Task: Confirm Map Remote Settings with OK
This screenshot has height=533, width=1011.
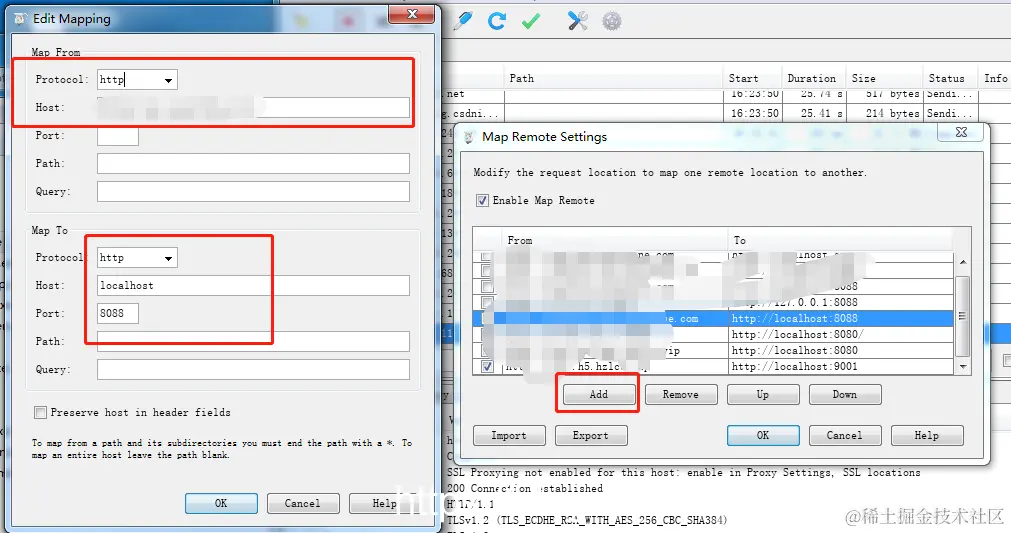Action: 763,436
